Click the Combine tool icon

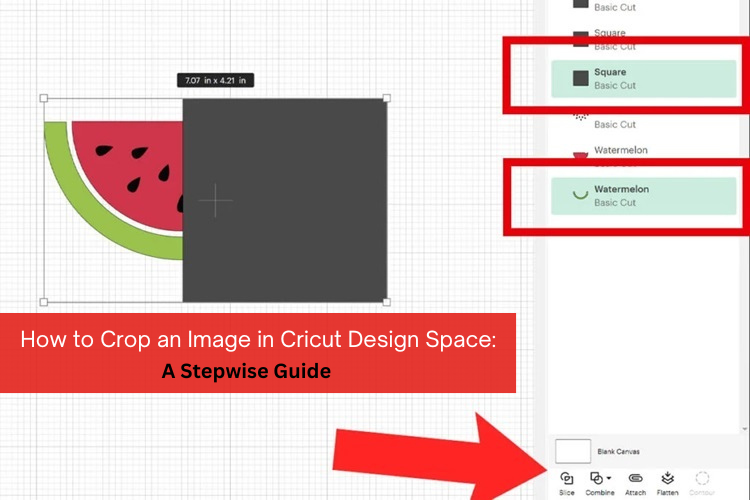click(x=596, y=478)
